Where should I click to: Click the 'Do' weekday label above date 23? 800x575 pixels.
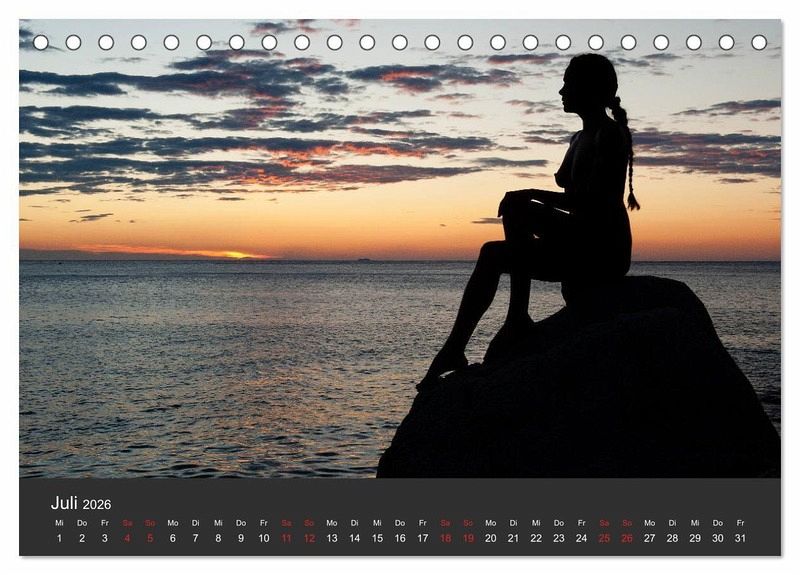point(559,523)
